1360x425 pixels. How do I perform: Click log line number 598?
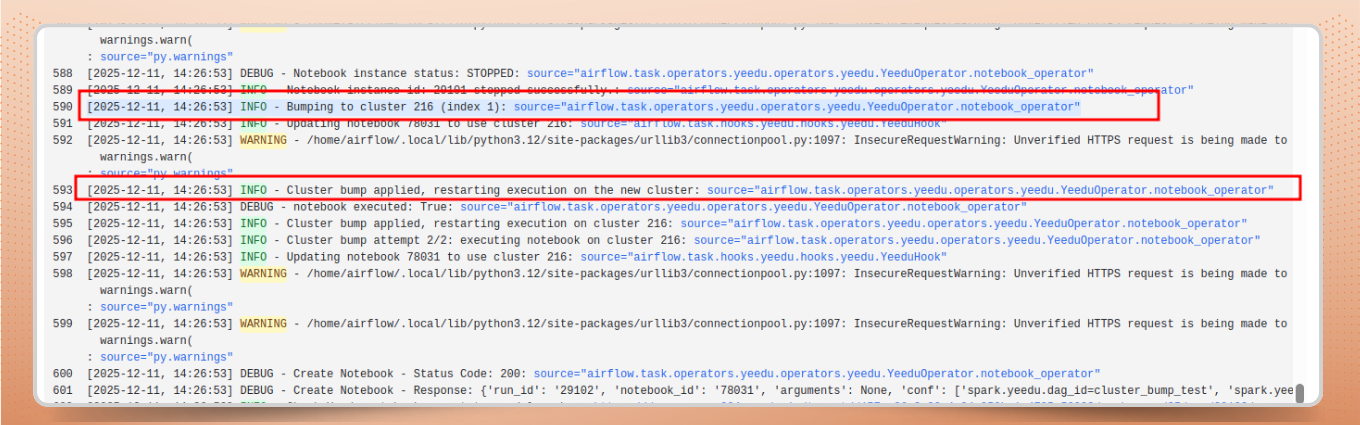coord(63,274)
